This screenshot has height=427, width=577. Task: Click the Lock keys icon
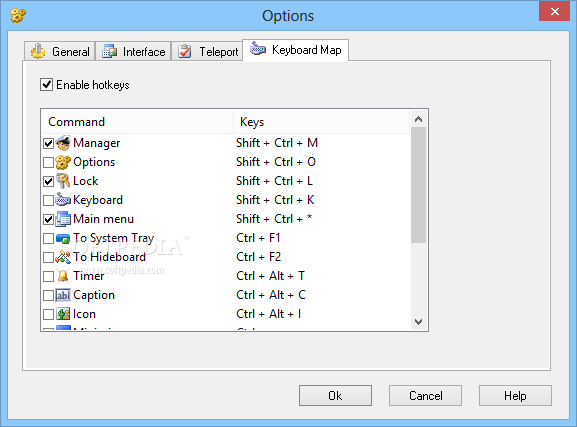pyautogui.click(x=63, y=181)
